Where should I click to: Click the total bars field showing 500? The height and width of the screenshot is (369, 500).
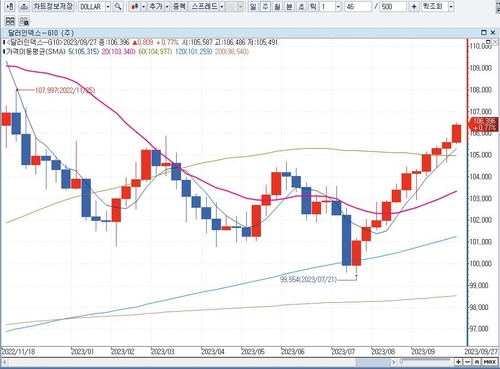point(393,7)
